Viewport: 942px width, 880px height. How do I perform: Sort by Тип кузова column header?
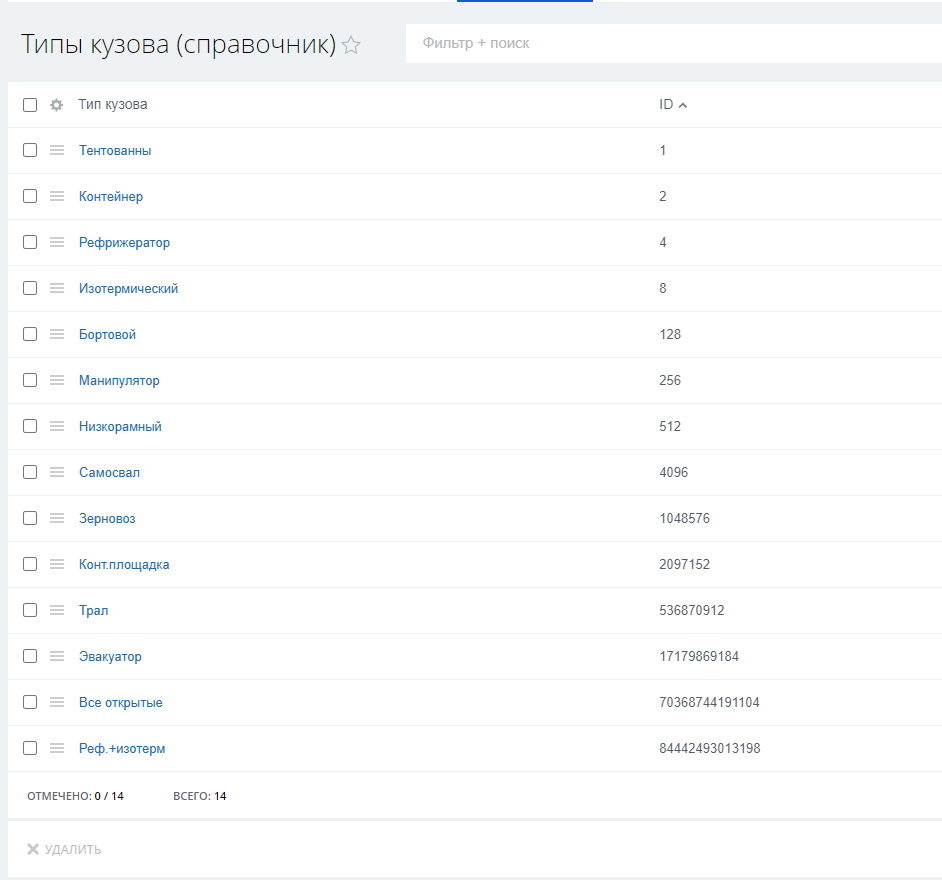pos(113,105)
